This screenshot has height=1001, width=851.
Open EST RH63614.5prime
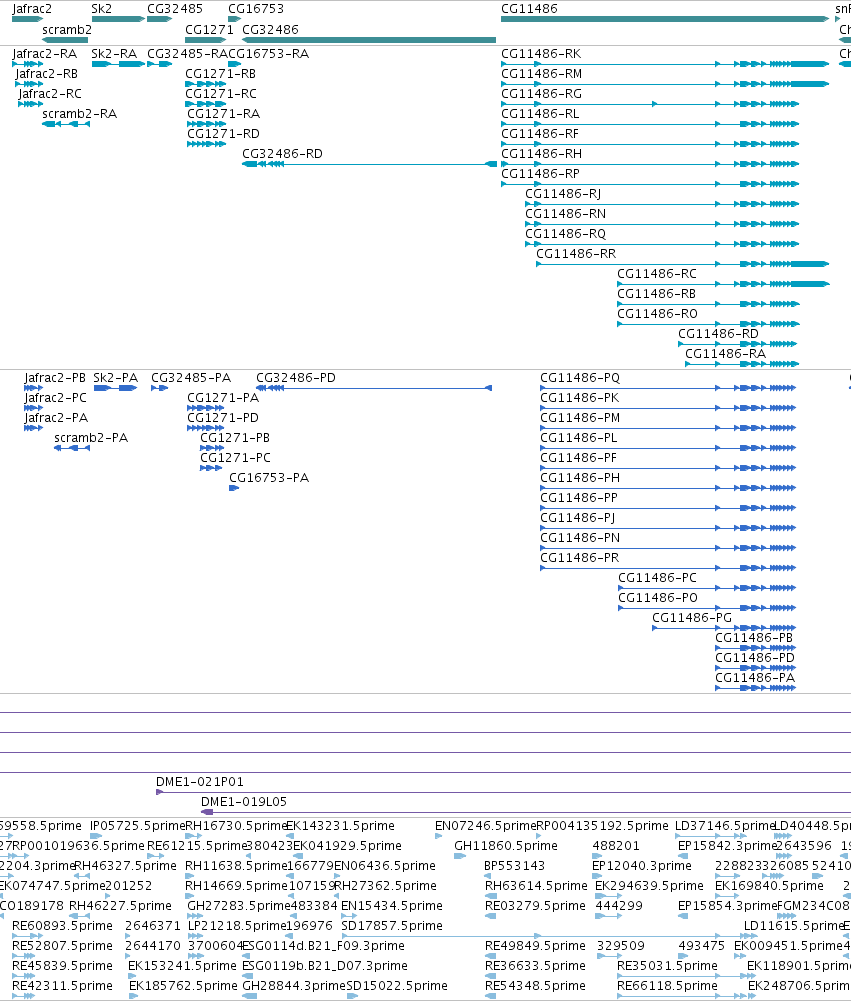coord(536,886)
